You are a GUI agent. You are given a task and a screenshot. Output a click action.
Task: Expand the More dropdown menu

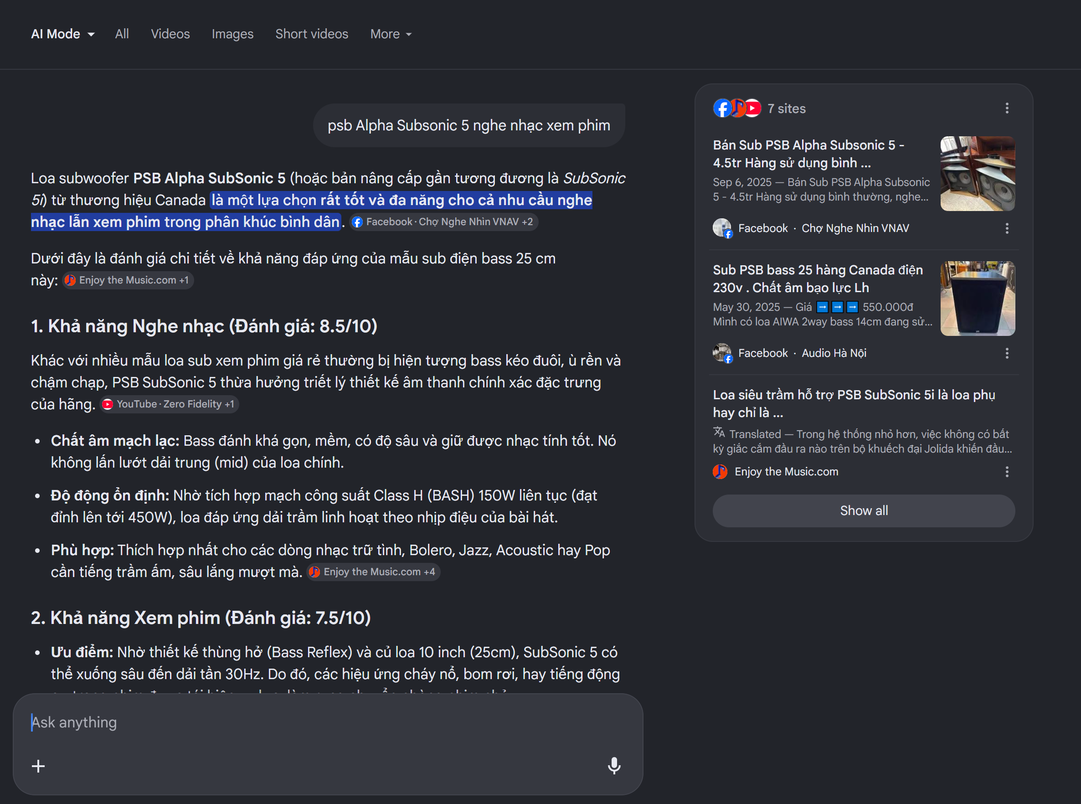tap(390, 34)
